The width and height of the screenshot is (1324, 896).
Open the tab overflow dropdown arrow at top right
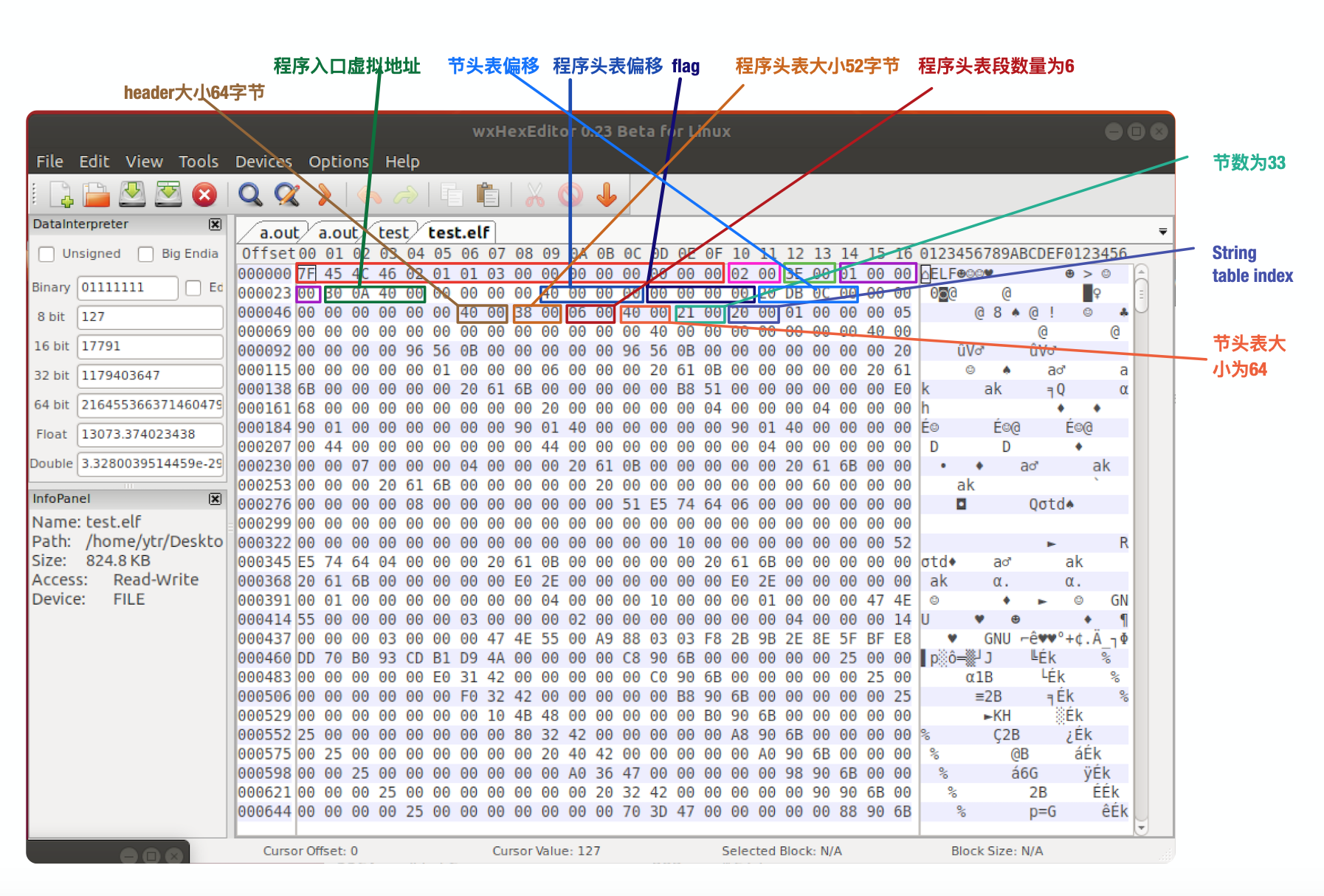pos(1164,231)
